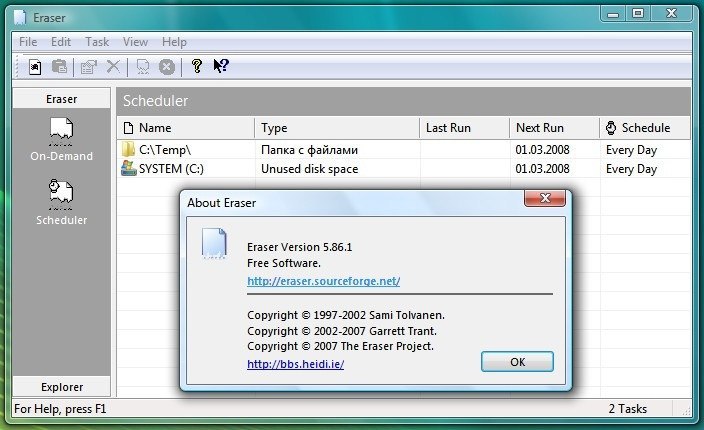The width and height of the screenshot is (704, 430).
Task: Click the Run task toolbar icon
Action: (x=143, y=67)
